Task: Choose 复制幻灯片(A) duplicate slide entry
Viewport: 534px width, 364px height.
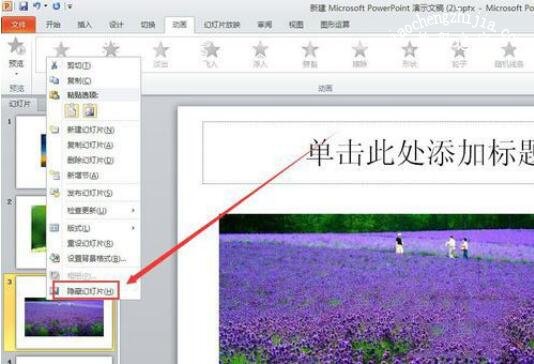Action: [93, 145]
